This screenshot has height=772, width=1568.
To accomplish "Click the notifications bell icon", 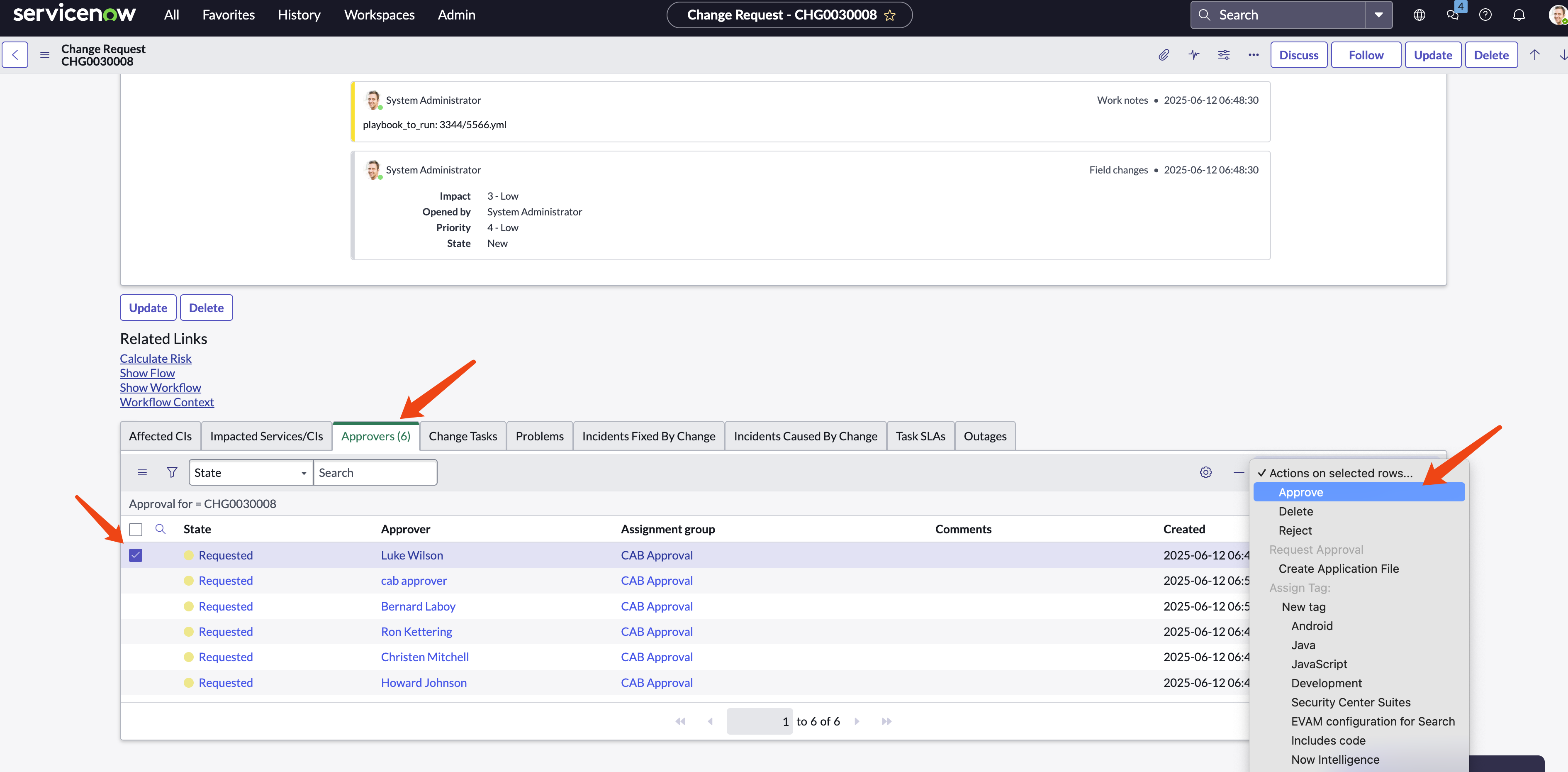I will (1519, 15).
